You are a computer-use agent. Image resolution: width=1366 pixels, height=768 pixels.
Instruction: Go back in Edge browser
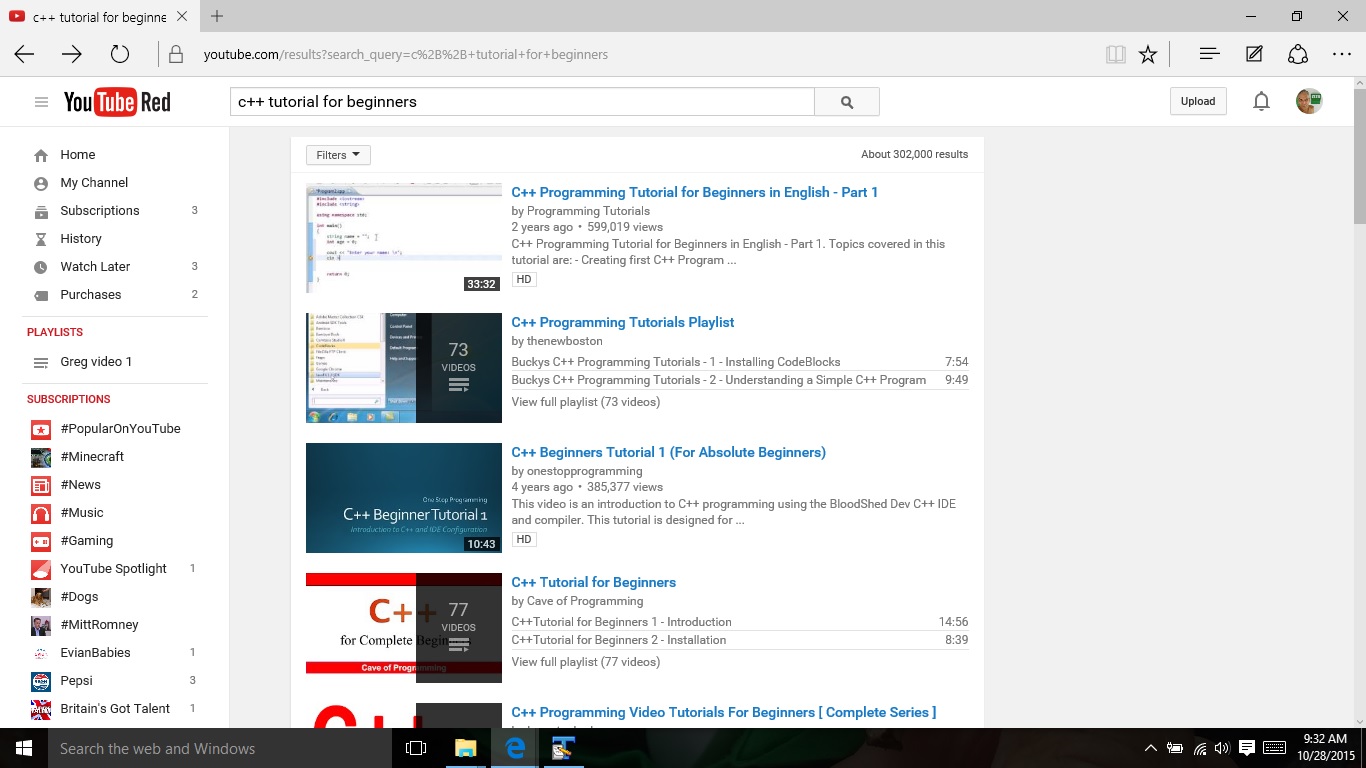(25, 54)
